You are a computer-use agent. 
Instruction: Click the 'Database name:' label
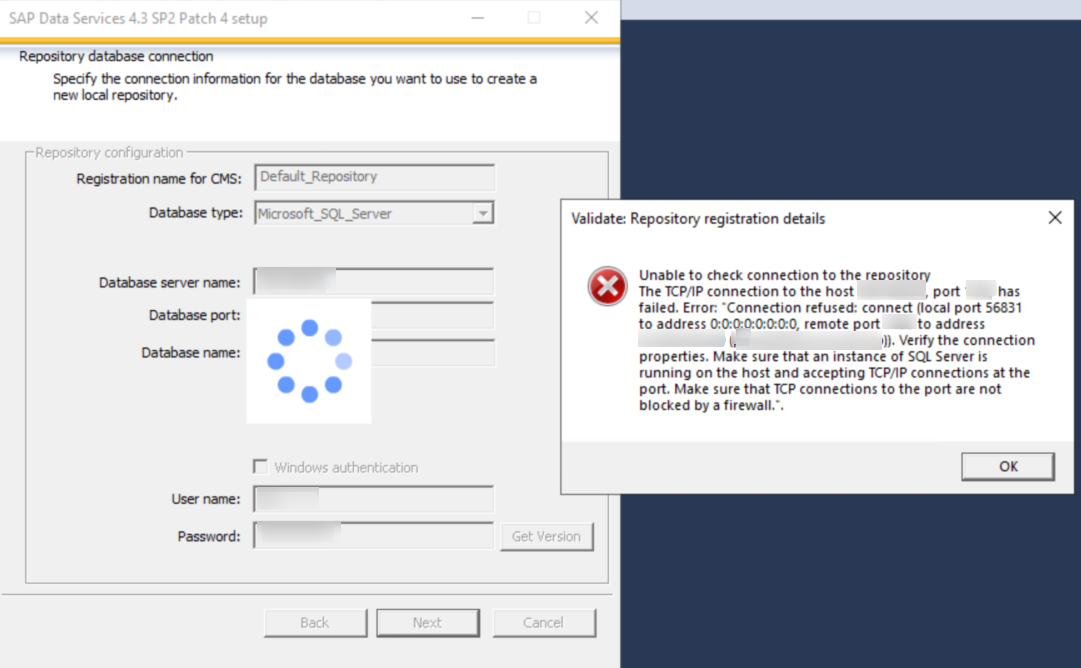point(191,353)
